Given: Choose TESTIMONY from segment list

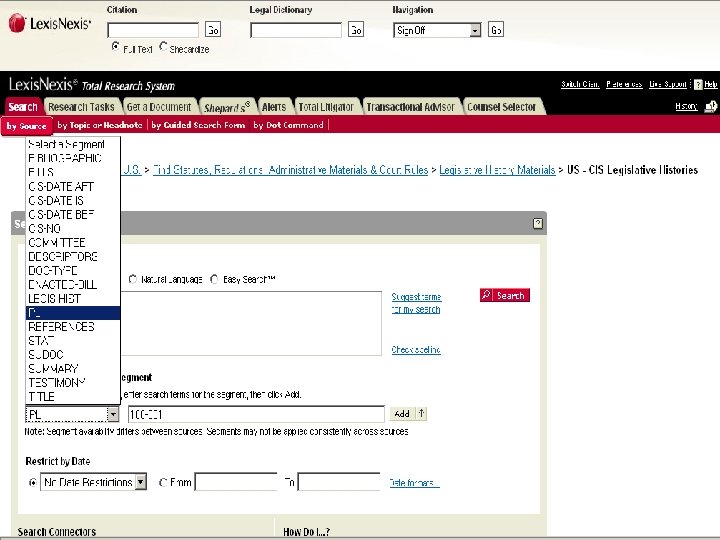Looking at the screenshot, I should pyautogui.click(x=73, y=383).
